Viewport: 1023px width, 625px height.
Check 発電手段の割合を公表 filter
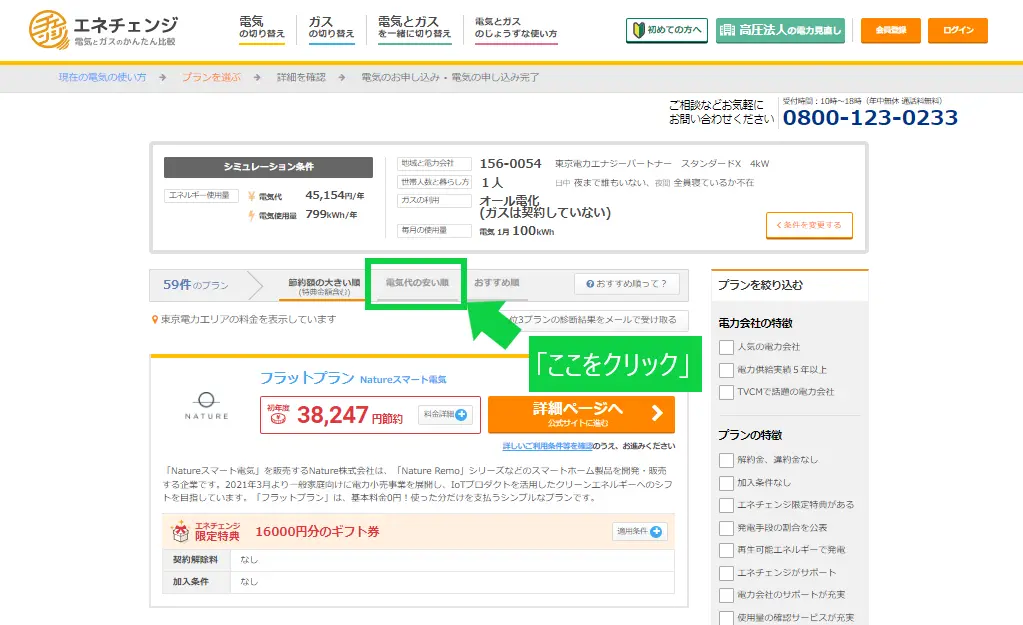[726, 528]
